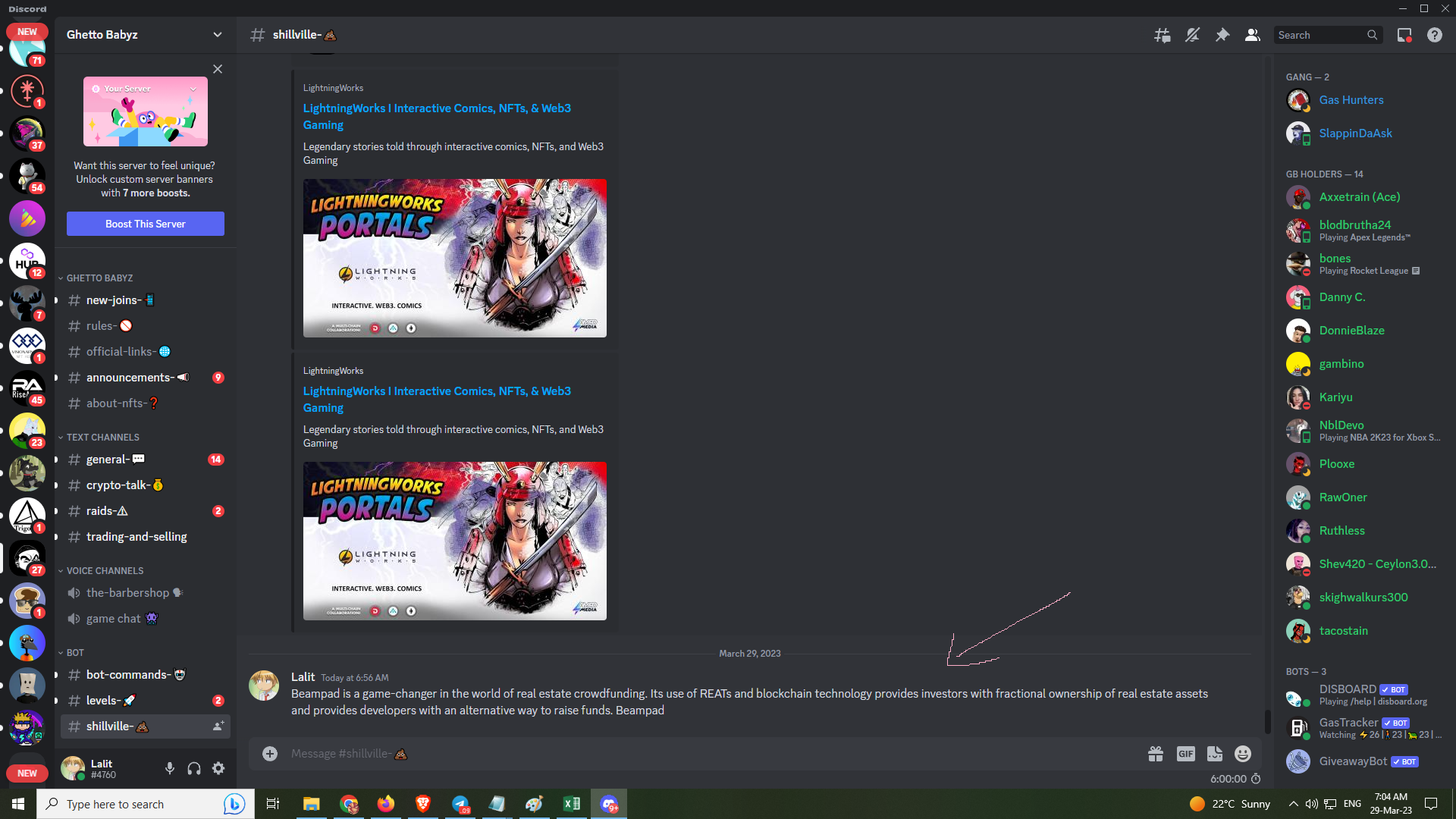The width and height of the screenshot is (1456, 819).
Task: Open Excel from taskbar
Action: pyautogui.click(x=572, y=804)
